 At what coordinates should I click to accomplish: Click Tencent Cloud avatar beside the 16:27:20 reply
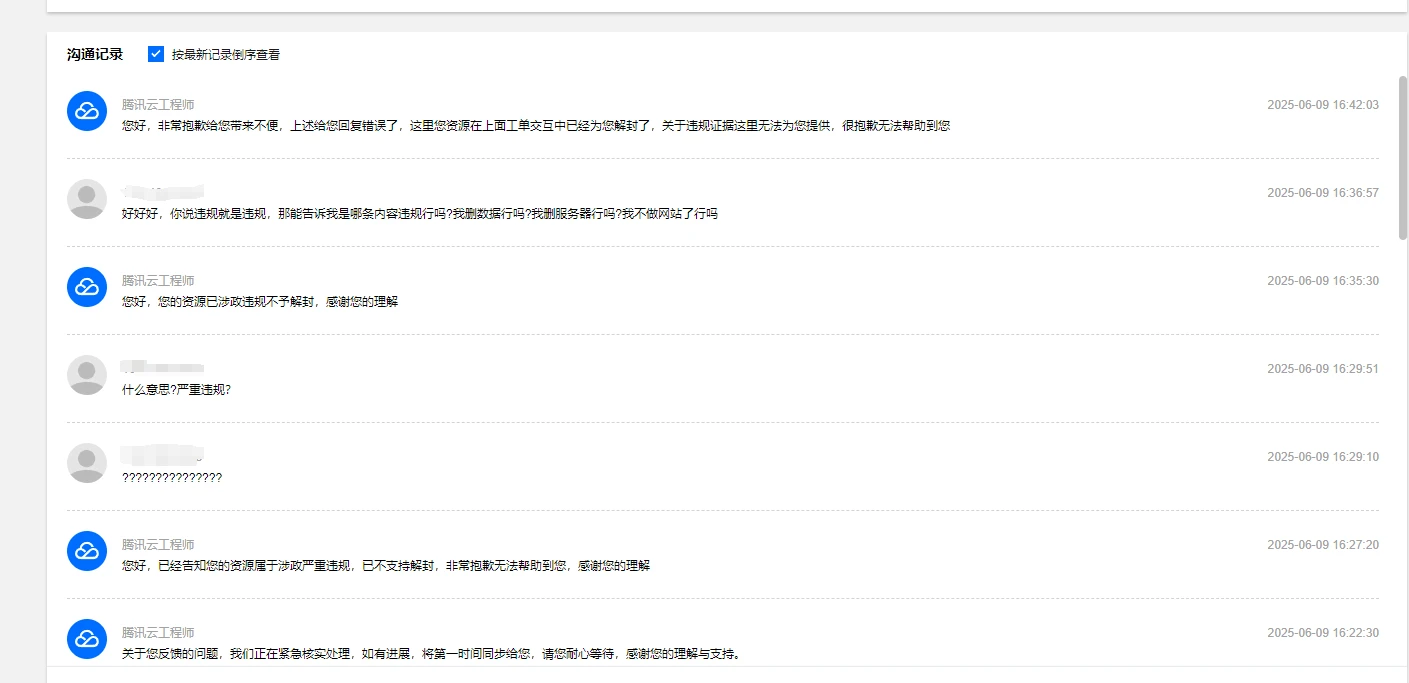[x=87, y=551]
